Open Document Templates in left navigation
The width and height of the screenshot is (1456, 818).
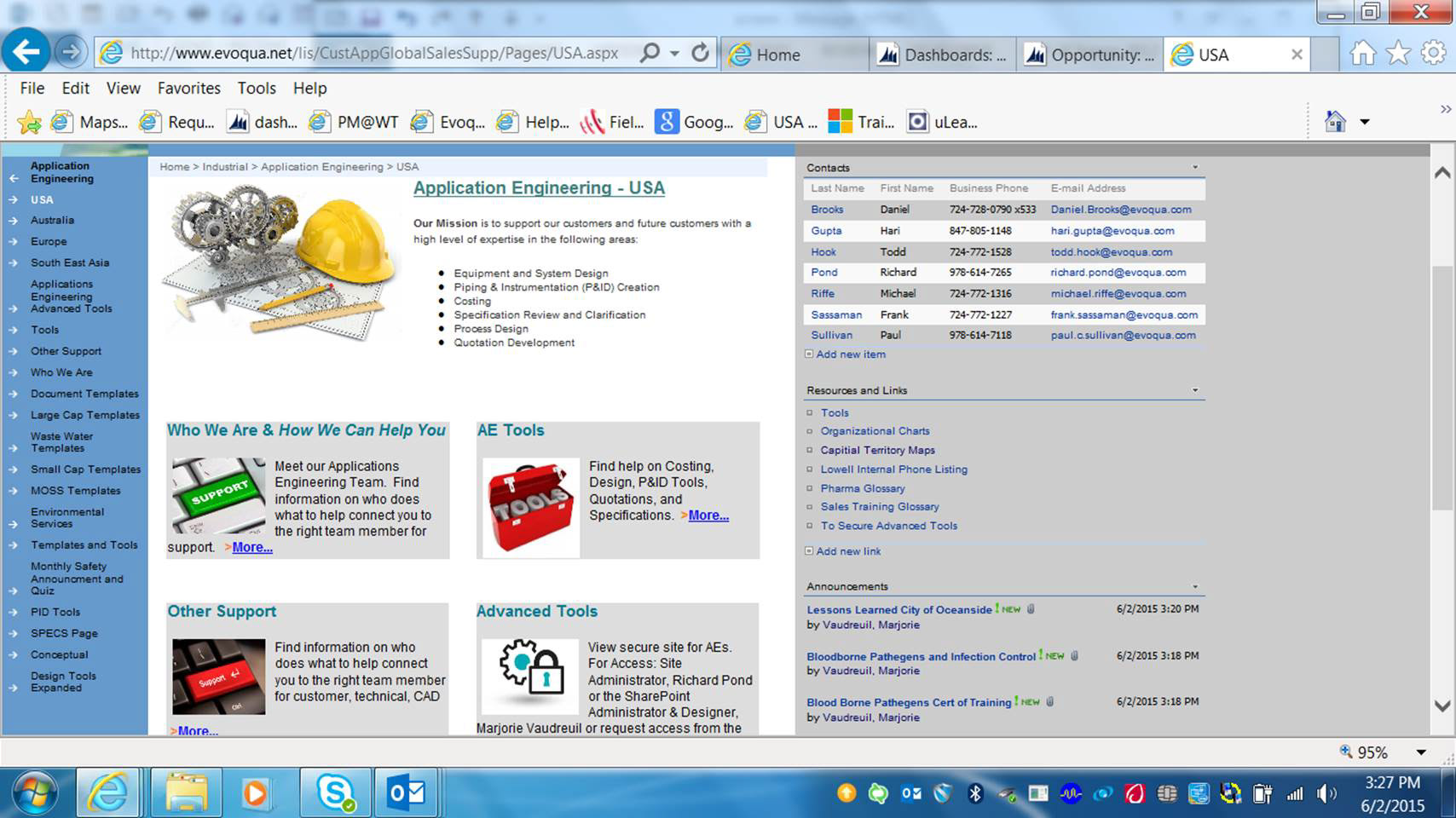coord(84,394)
